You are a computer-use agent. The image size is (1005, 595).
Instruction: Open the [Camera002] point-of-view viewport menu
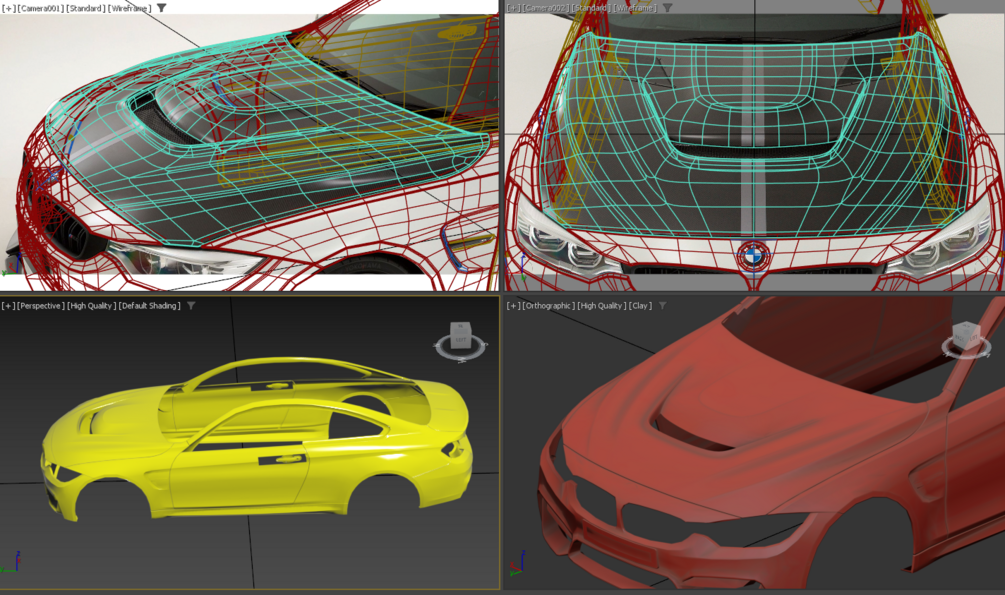[545, 8]
